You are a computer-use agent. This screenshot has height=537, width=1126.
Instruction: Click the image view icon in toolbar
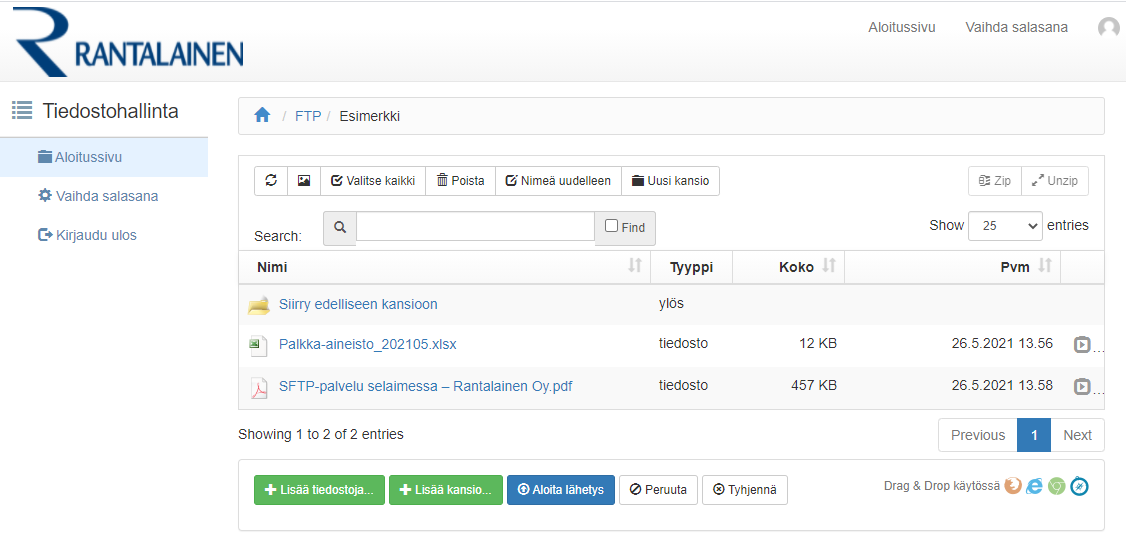point(304,181)
